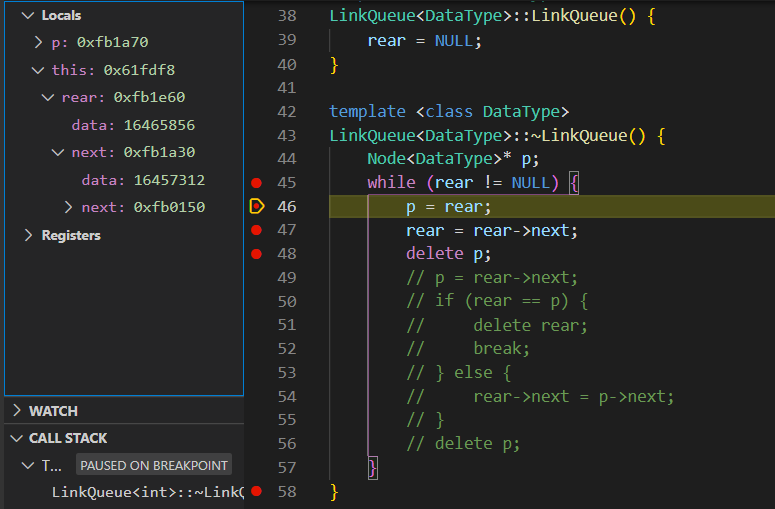Viewport: 775px width, 509px height.
Task: Click 'while (rear != NULL)' statement
Action: (x=463, y=183)
